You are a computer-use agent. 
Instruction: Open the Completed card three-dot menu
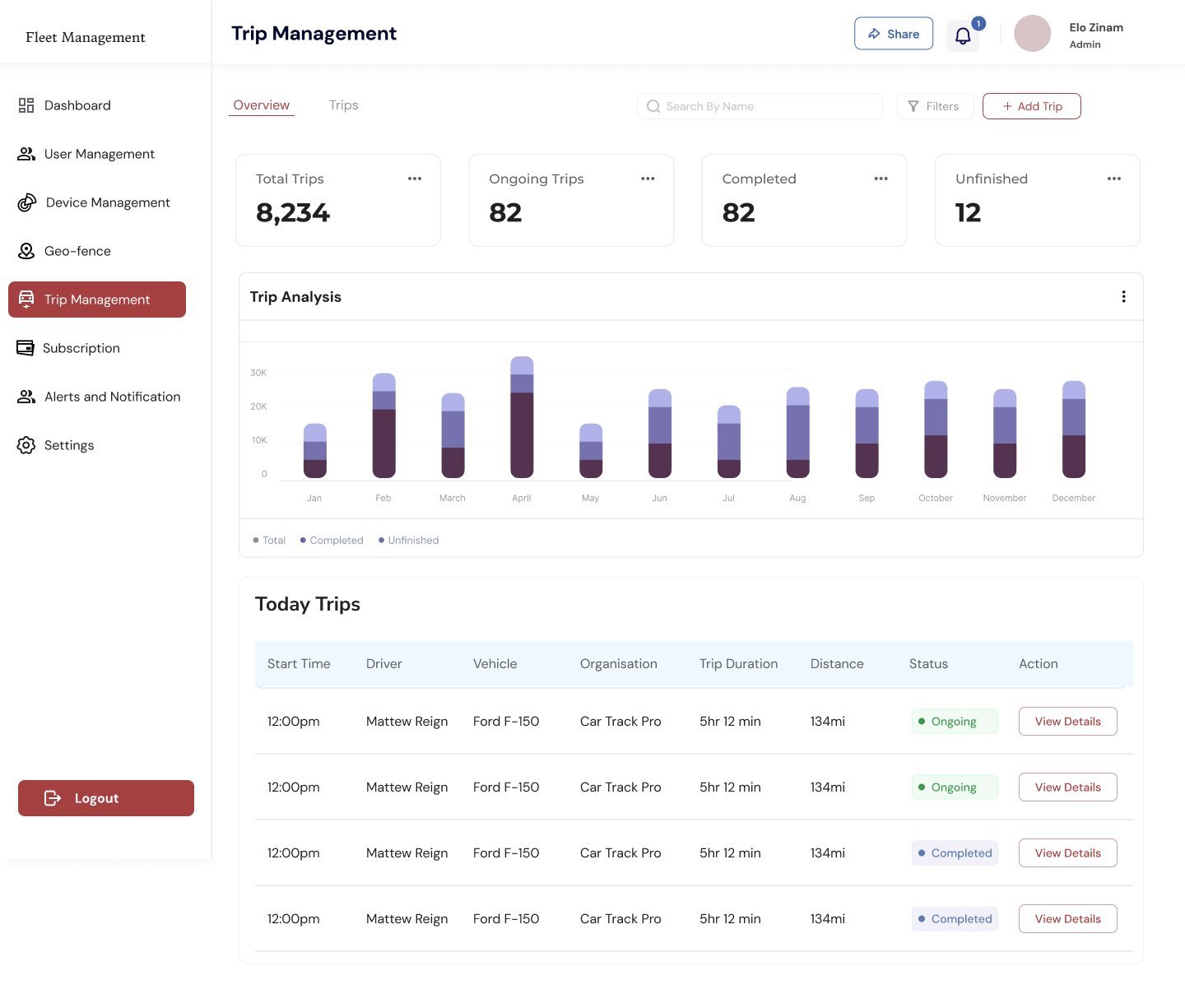point(881,179)
